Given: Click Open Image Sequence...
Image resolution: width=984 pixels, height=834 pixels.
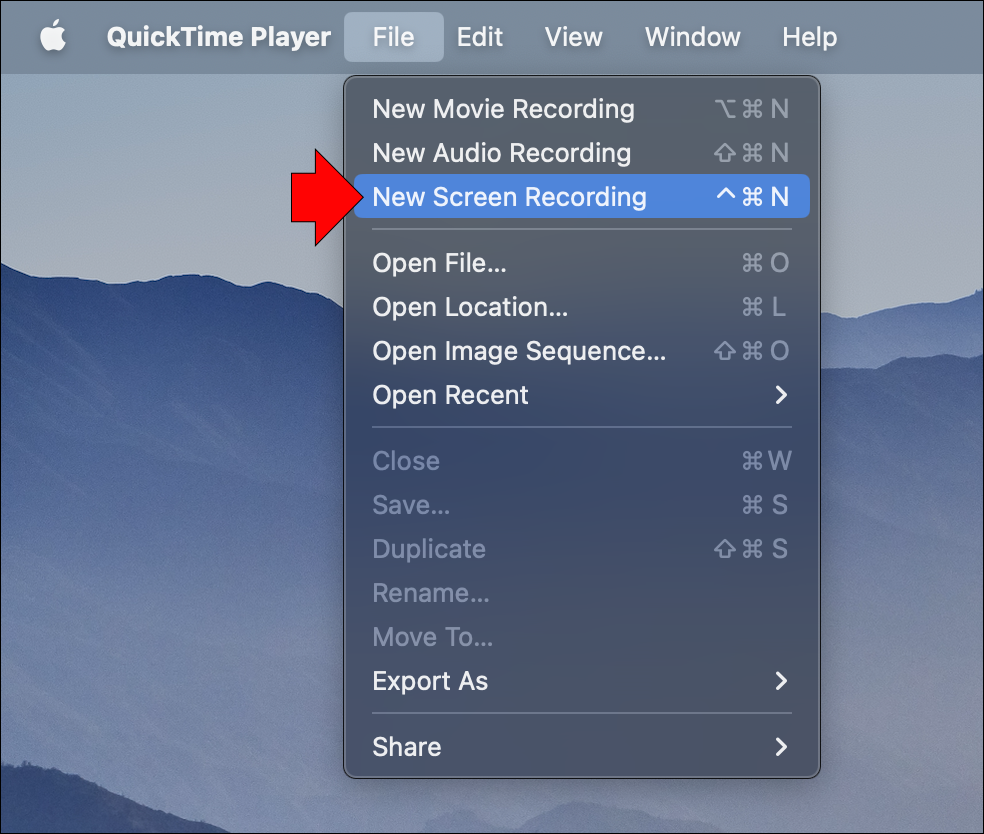Looking at the screenshot, I should click(518, 351).
